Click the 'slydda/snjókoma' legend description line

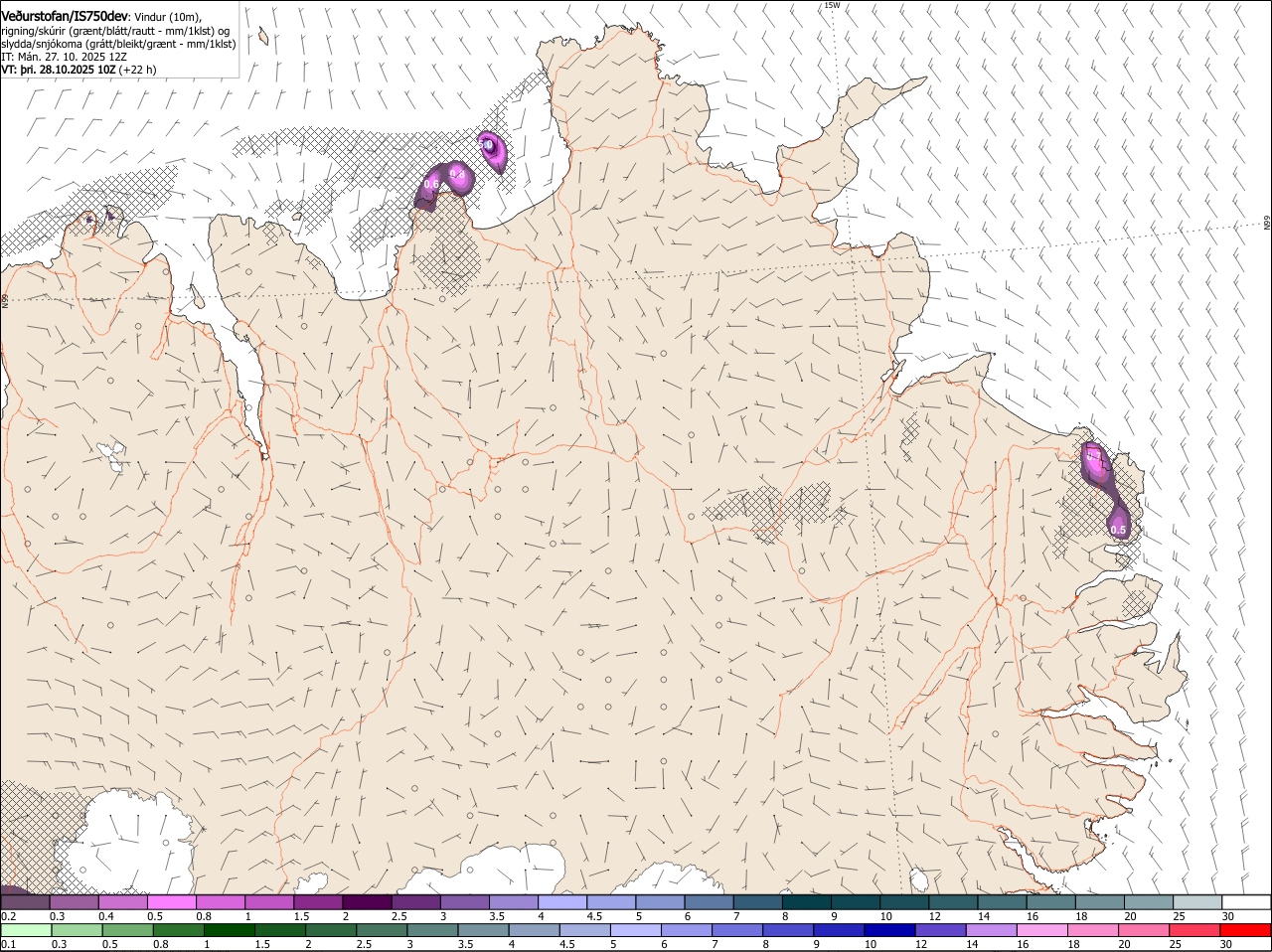[118, 44]
